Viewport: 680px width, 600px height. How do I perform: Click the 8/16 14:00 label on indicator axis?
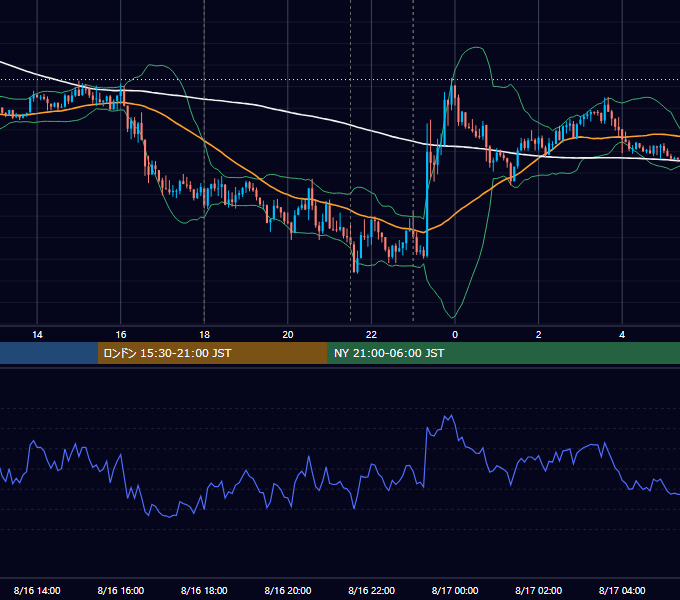[x=37, y=590]
